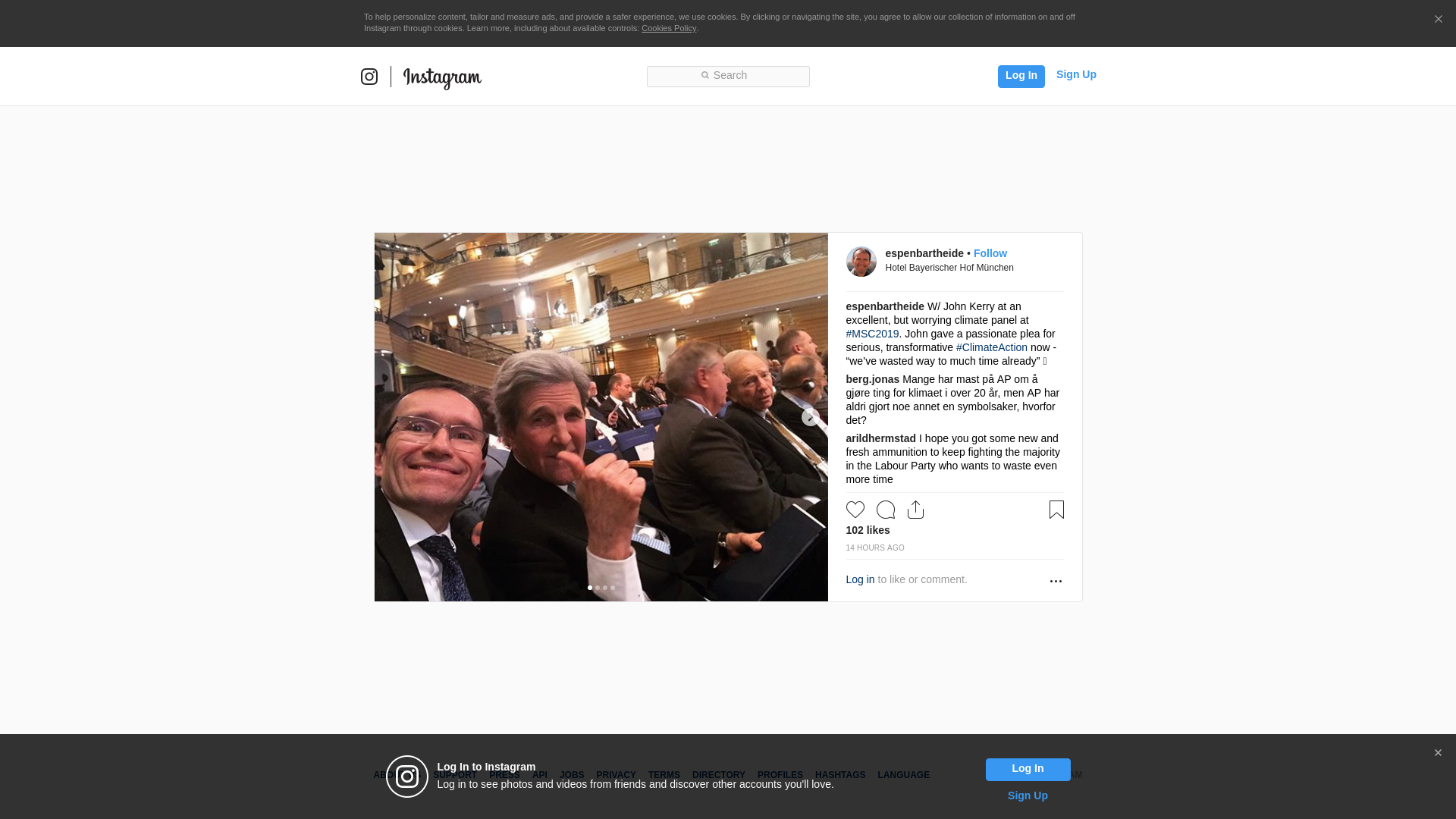Advance to next photo with arrow
This screenshot has width=1456, height=819.
pos(811,417)
